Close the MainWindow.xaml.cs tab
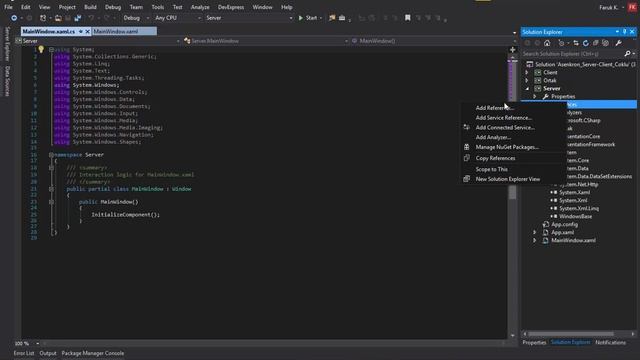 click(x=87, y=31)
